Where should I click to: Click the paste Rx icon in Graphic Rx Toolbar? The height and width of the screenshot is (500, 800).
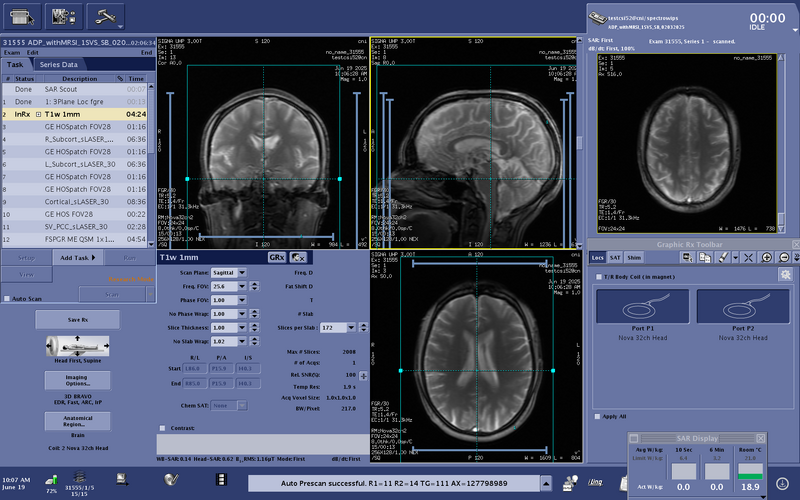[x=705, y=258]
